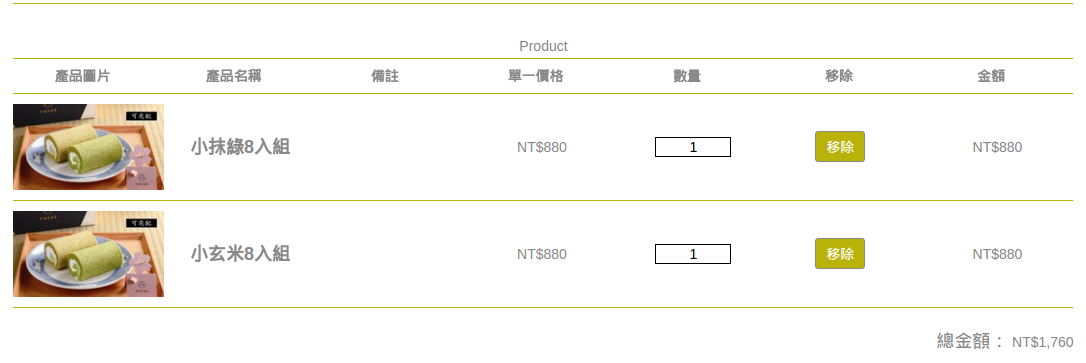Image resolution: width=1086 pixels, height=363 pixels.
Task: Focus the quantity field for 小玄米8入組
Action: tap(693, 254)
